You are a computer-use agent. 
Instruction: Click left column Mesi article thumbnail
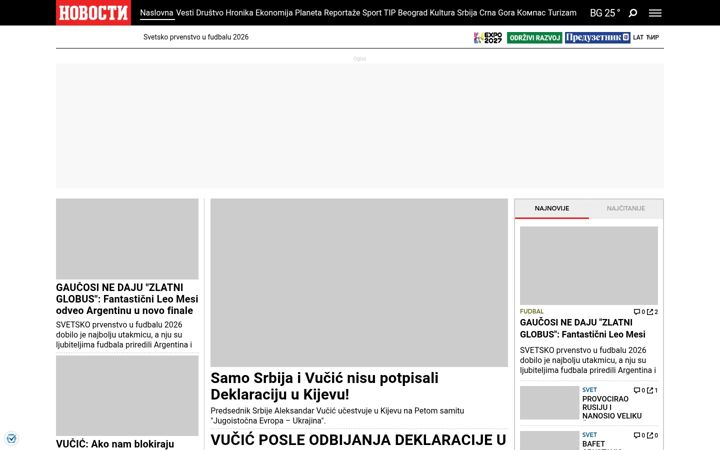tap(127, 239)
